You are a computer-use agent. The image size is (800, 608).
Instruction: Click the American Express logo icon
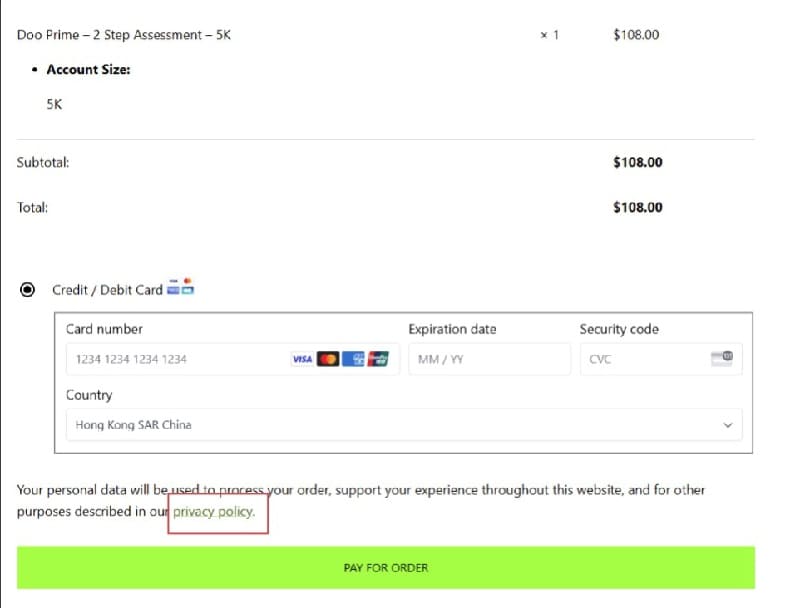(x=353, y=359)
